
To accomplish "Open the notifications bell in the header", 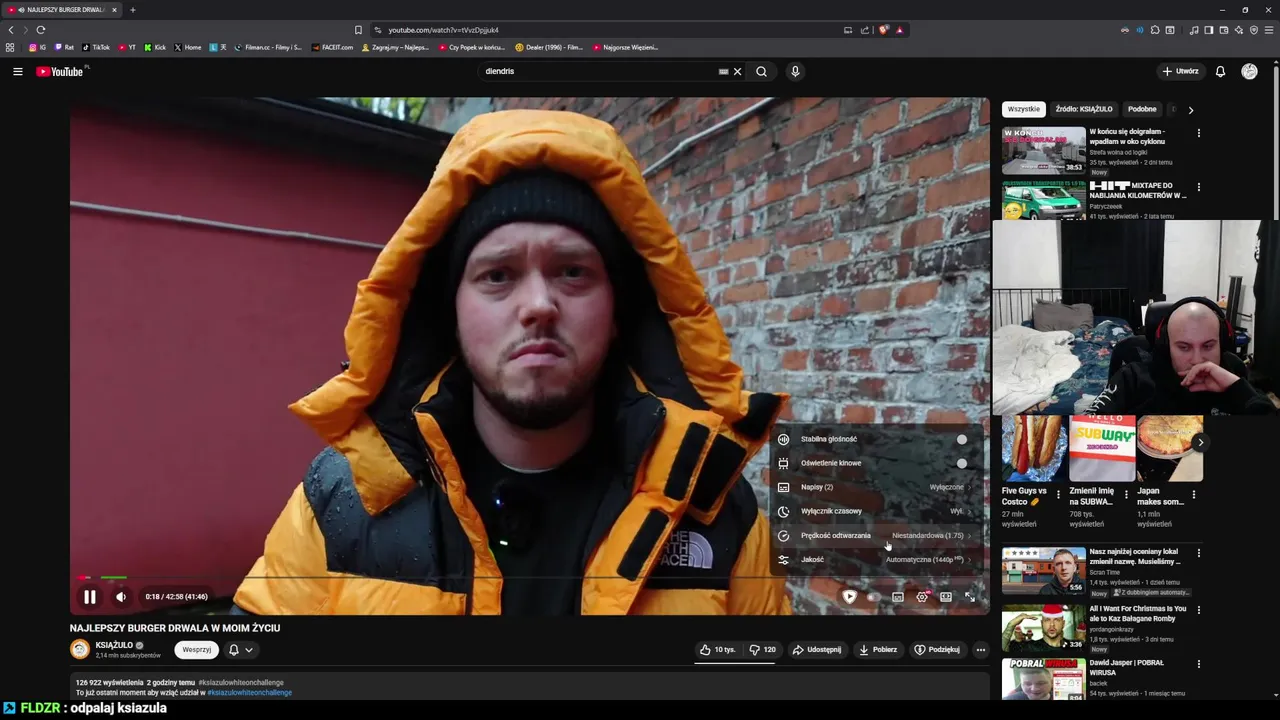I will [1220, 71].
